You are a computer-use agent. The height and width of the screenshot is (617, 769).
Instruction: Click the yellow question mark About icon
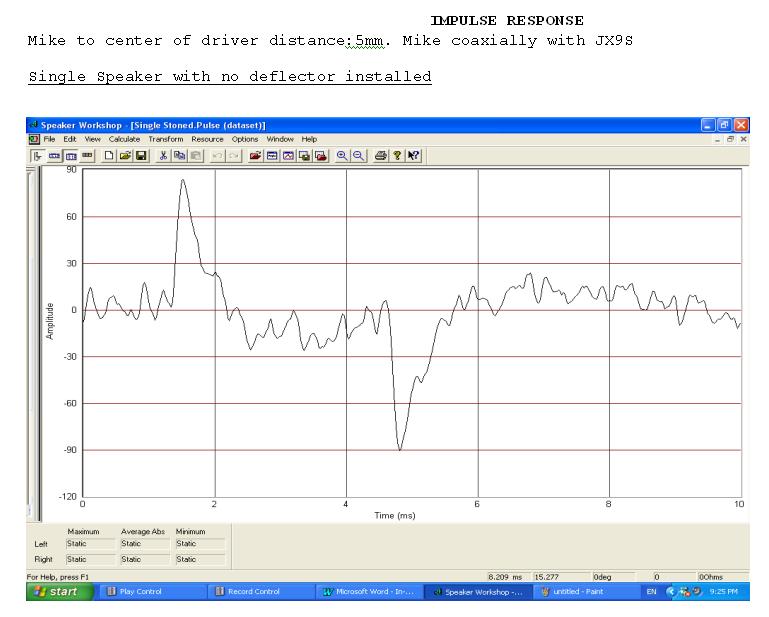[397, 156]
